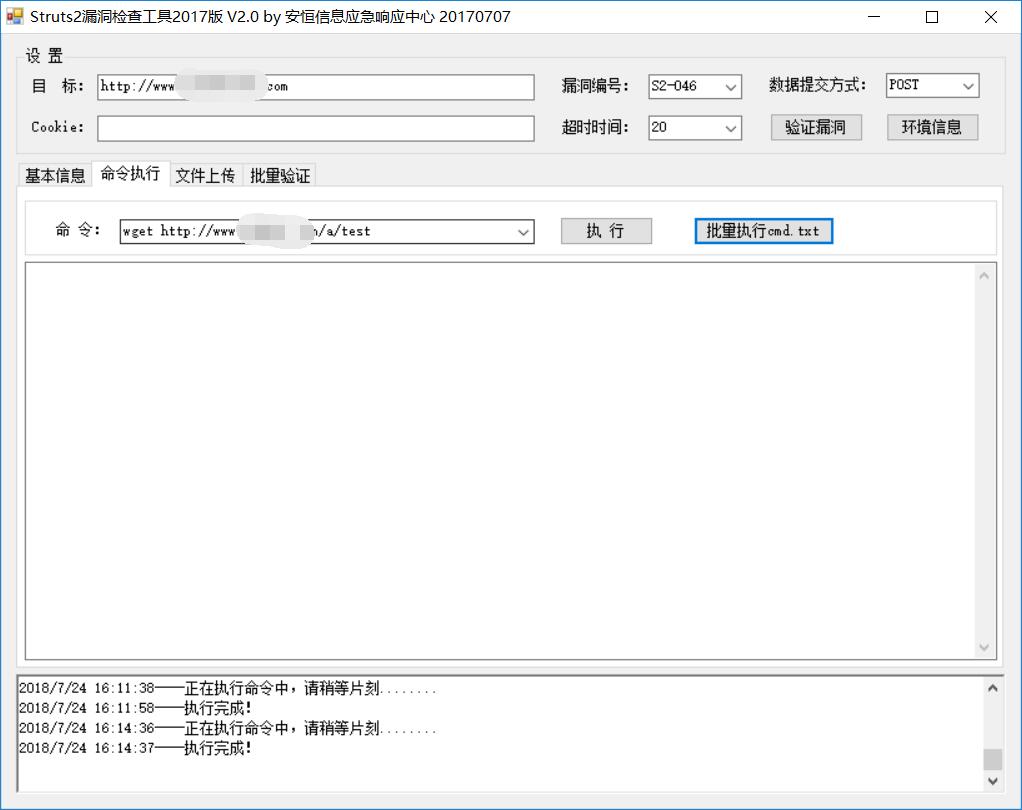1022x810 pixels.
Task: Click the output area scroll down arrow
Action: click(984, 647)
